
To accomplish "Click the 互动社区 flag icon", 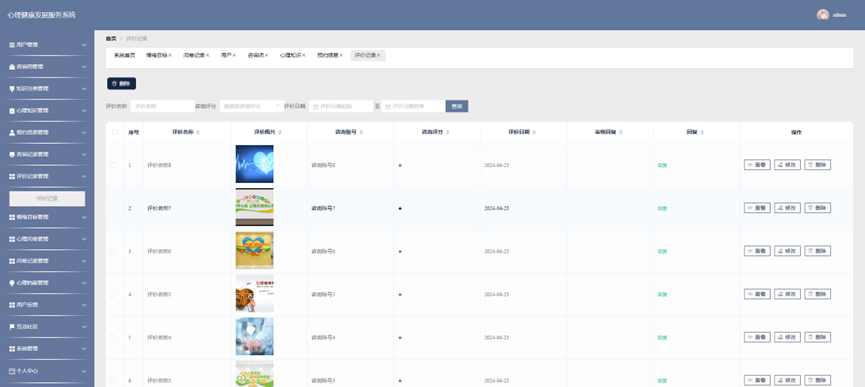I will [12, 327].
